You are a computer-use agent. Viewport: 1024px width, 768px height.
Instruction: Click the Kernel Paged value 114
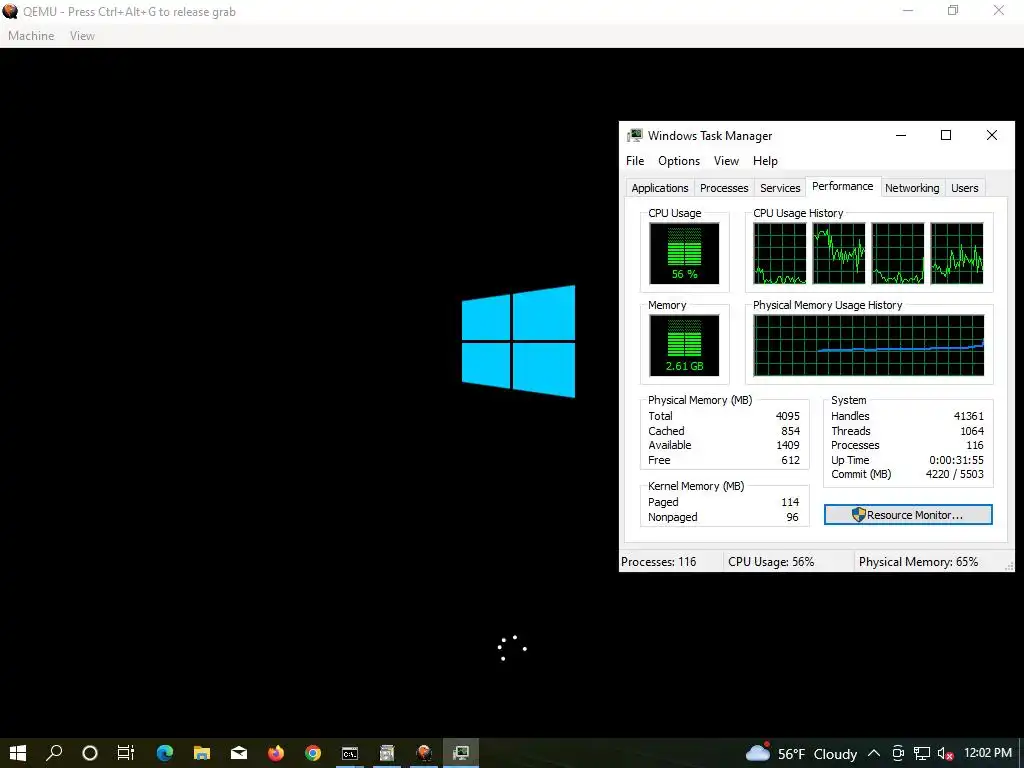(790, 502)
